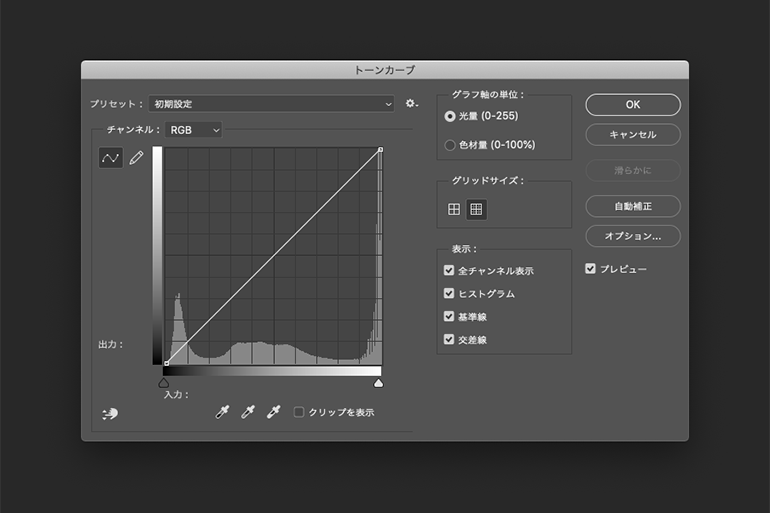
Task: Click the キャンセル button
Action: pyautogui.click(x=632, y=135)
